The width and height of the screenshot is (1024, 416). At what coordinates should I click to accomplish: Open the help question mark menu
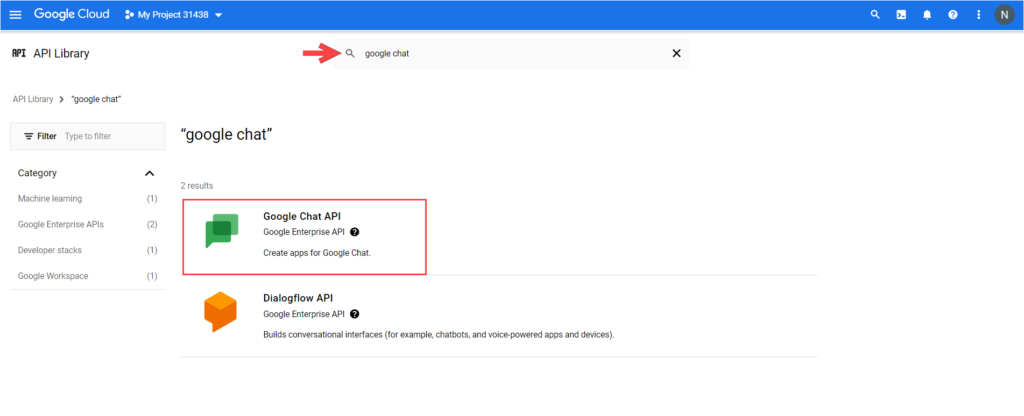click(x=953, y=15)
